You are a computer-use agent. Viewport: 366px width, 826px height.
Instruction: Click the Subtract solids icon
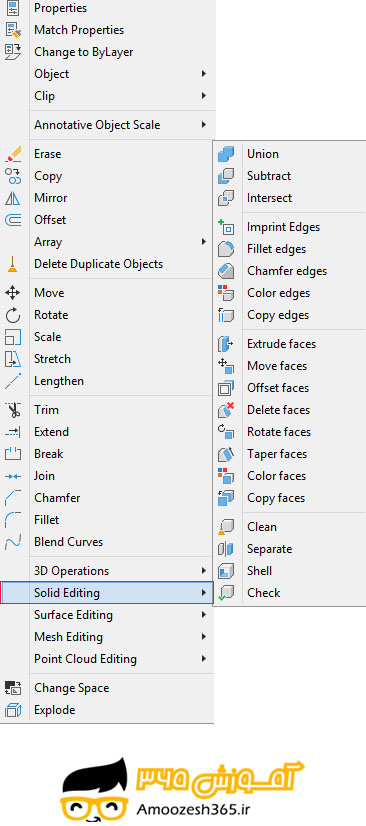point(226,176)
